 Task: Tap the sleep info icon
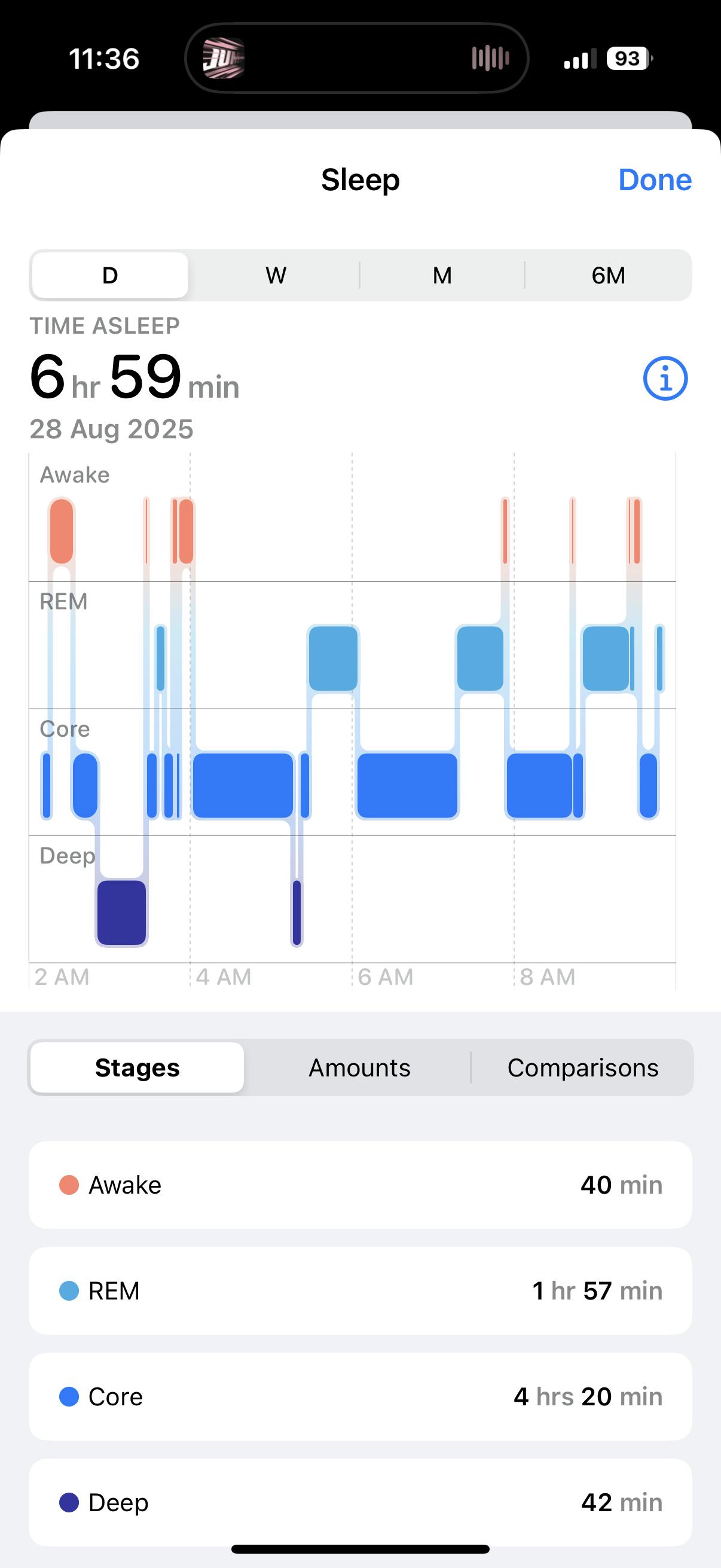665,378
